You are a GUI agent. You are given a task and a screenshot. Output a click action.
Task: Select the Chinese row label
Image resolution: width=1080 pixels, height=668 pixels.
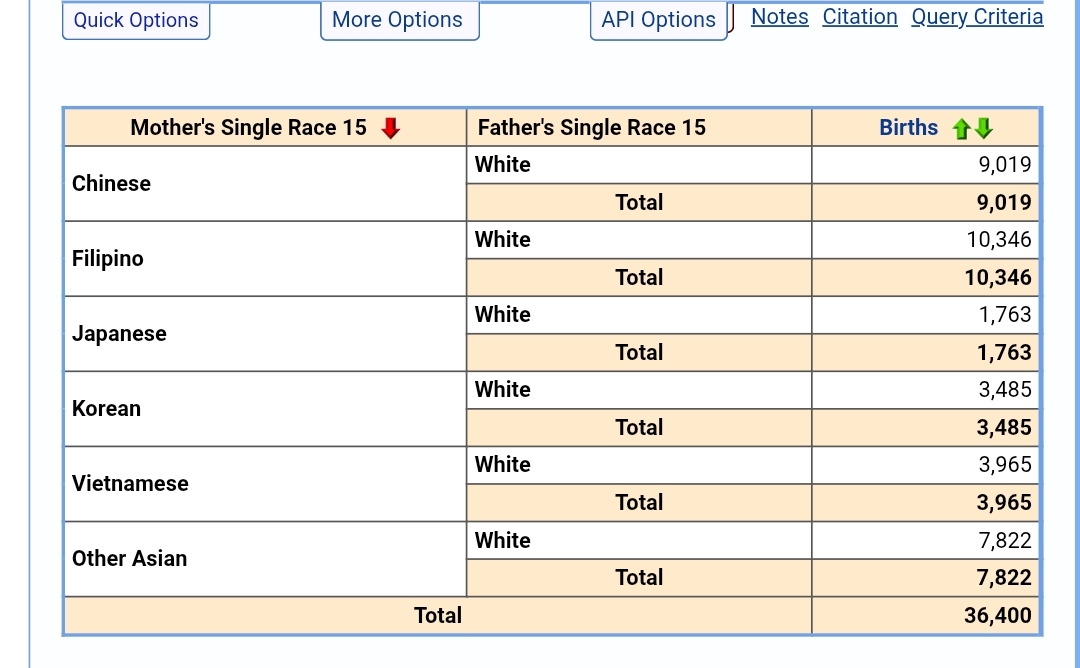(111, 184)
